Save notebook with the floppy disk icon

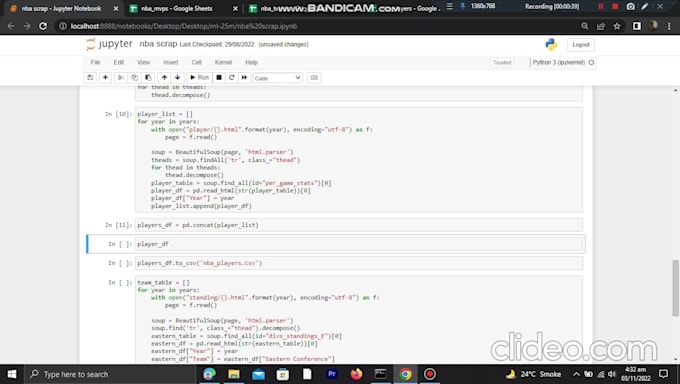[x=90, y=78]
